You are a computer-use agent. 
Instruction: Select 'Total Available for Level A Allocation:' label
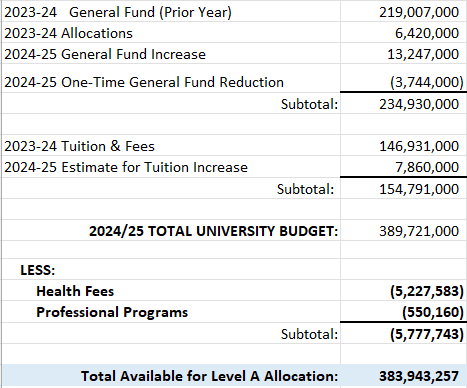(x=210, y=376)
